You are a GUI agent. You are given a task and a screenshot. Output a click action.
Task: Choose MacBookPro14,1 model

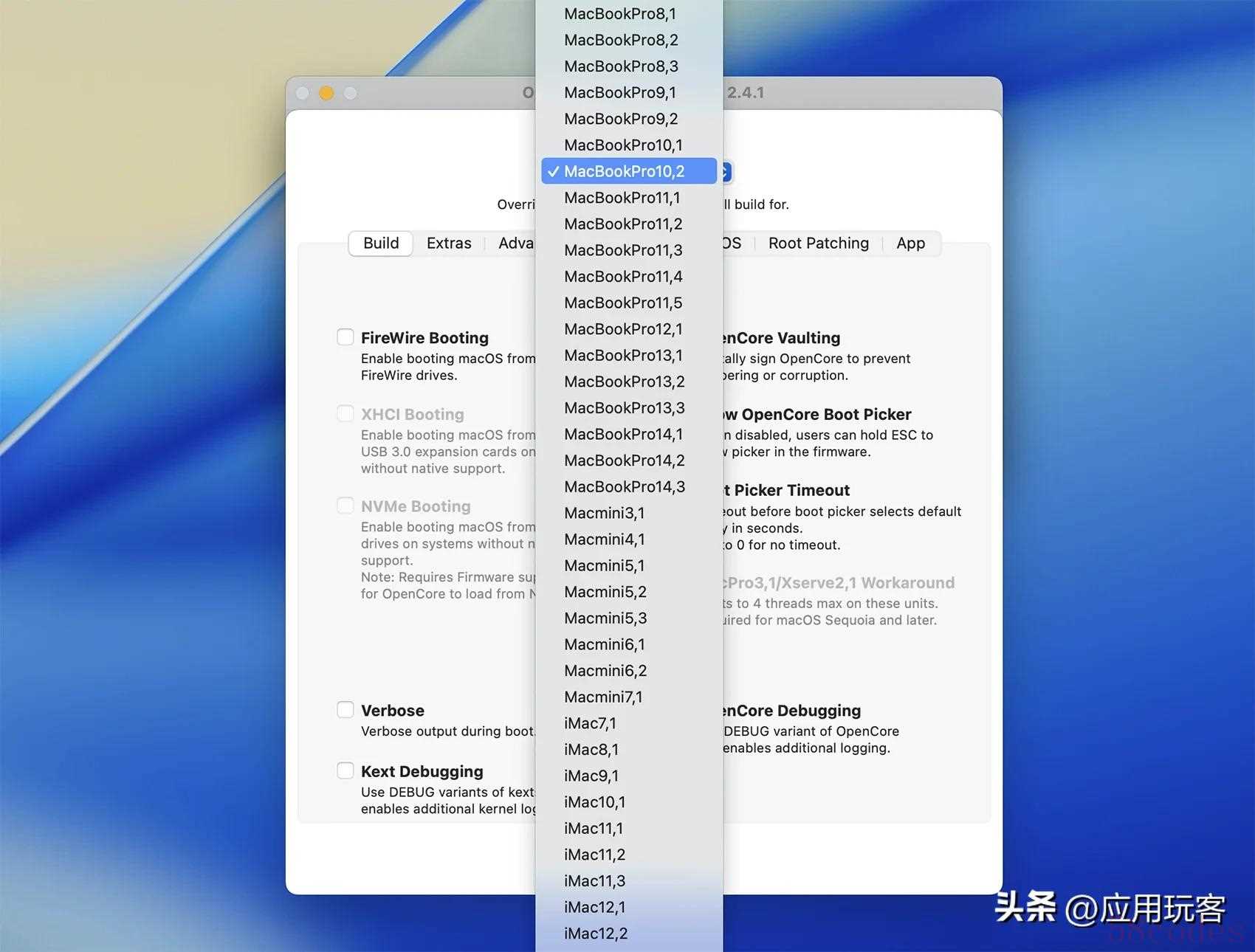point(629,434)
